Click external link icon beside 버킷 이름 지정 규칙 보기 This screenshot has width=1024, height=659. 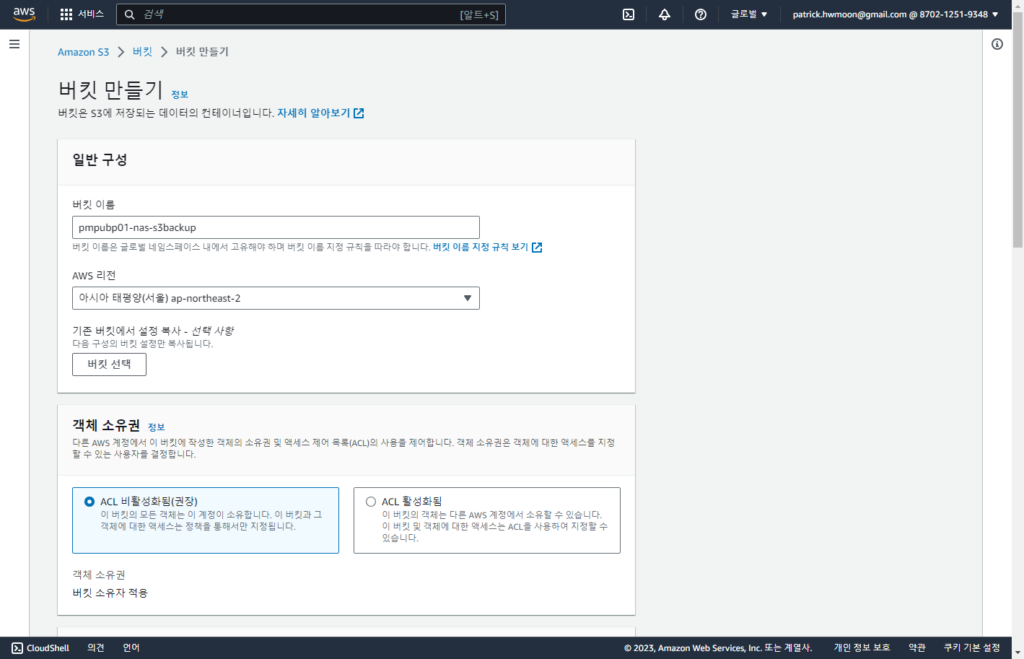(537, 247)
